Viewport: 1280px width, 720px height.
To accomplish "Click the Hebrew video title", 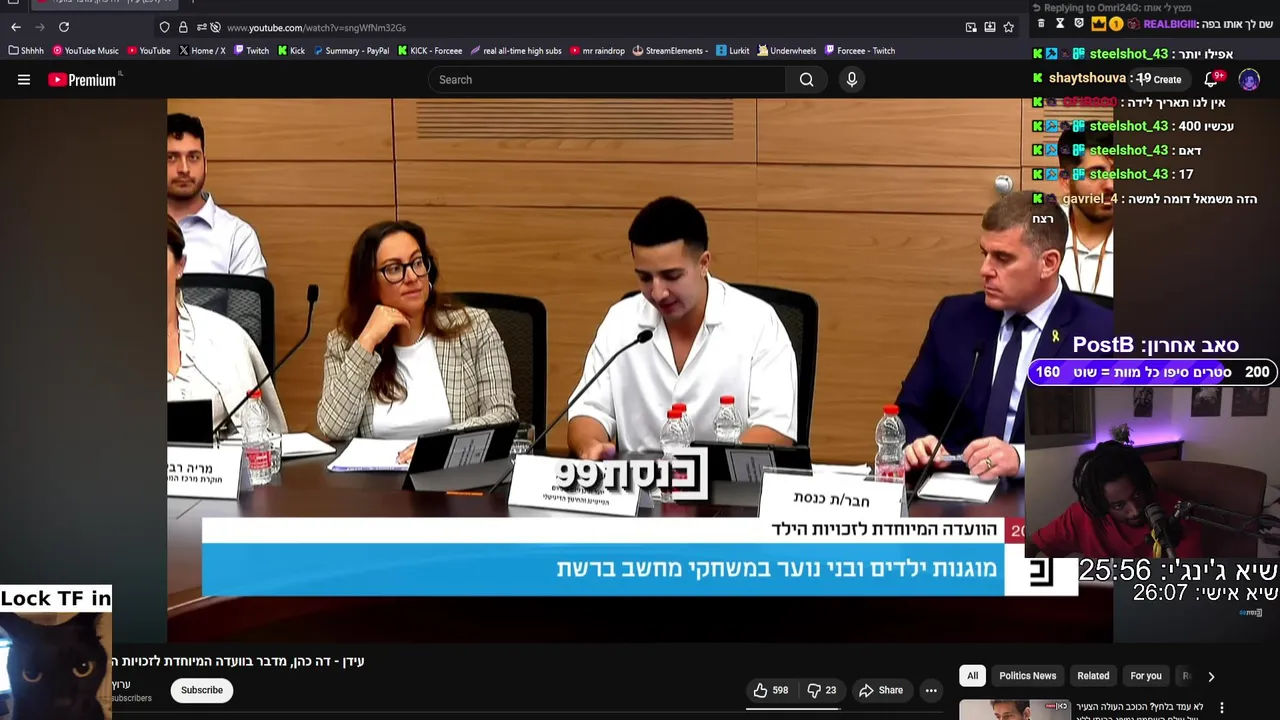I will click(x=238, y=661).
